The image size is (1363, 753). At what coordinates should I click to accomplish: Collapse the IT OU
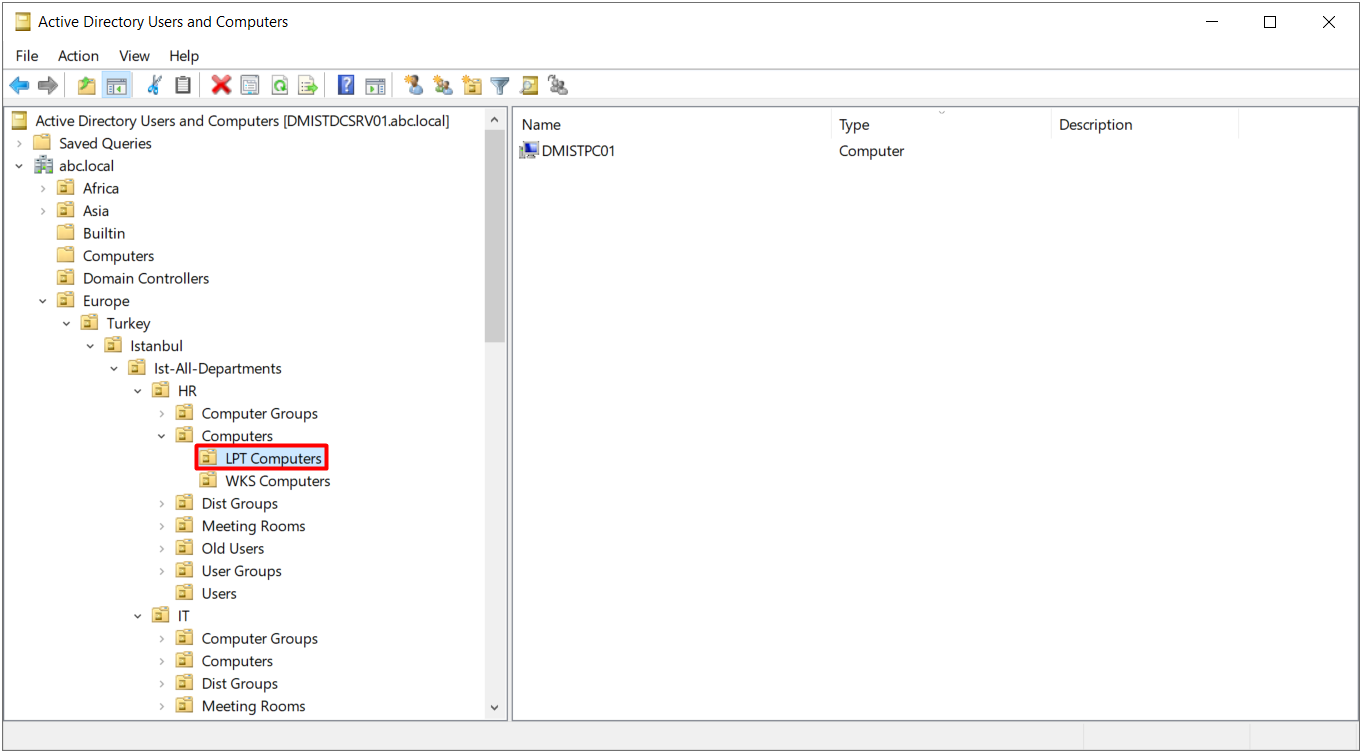(x=138, y=616)
